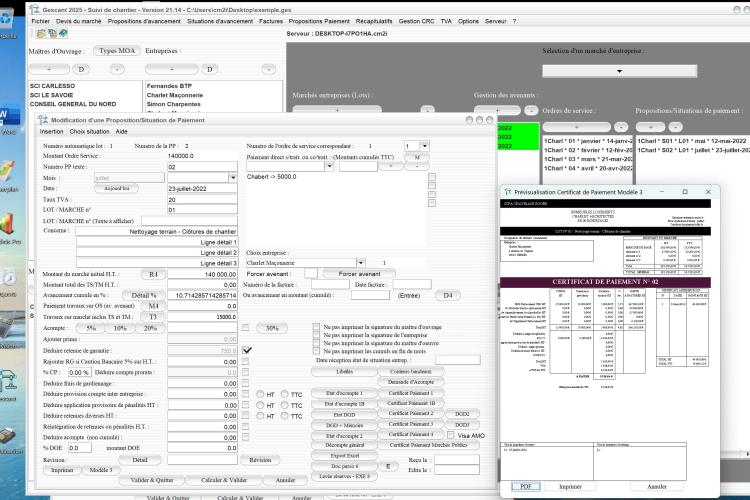
Task: Enable the Visa AMO checkbox
Action: (x=451, y=435)
